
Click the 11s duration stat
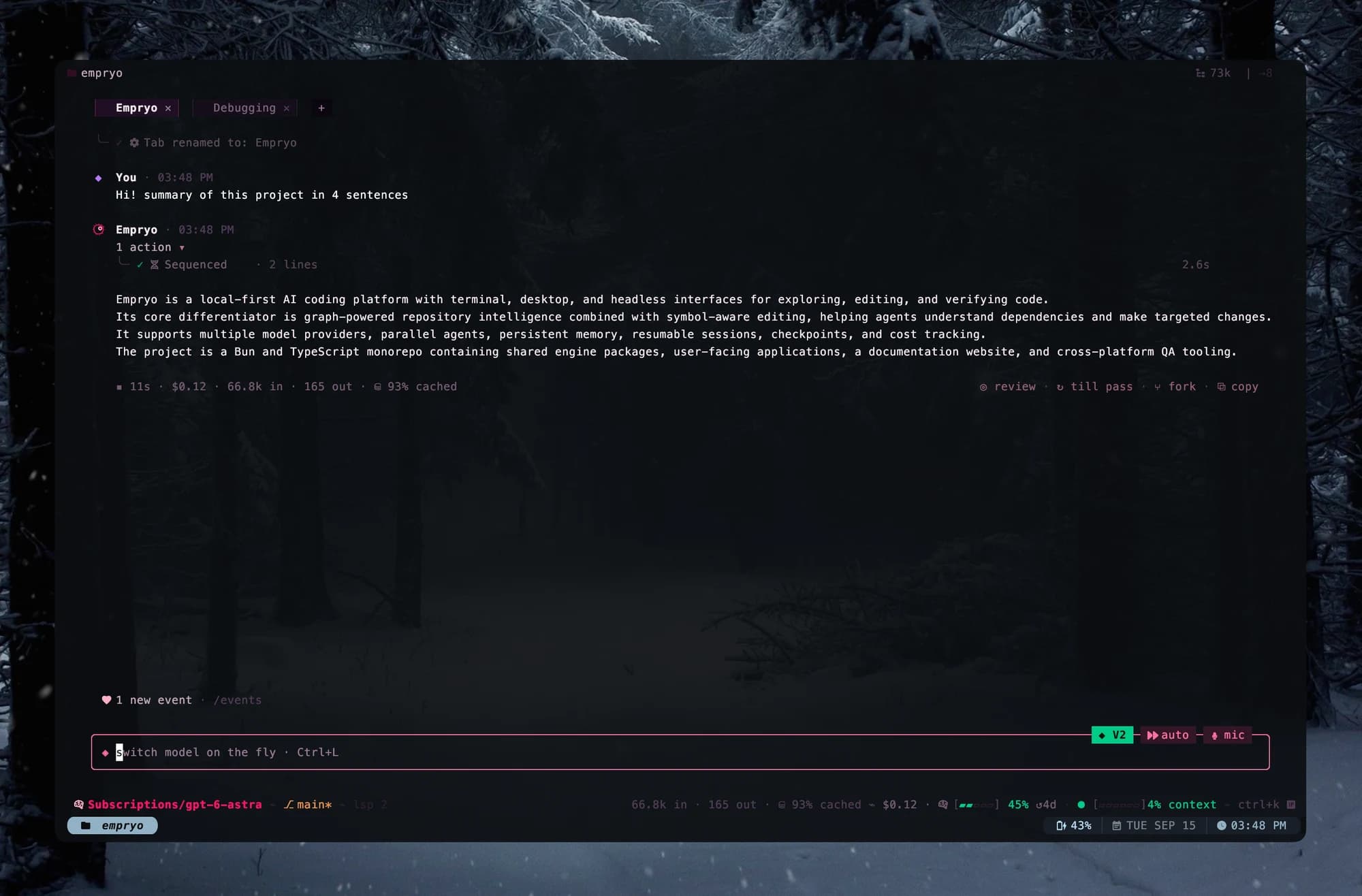point(140,387)
